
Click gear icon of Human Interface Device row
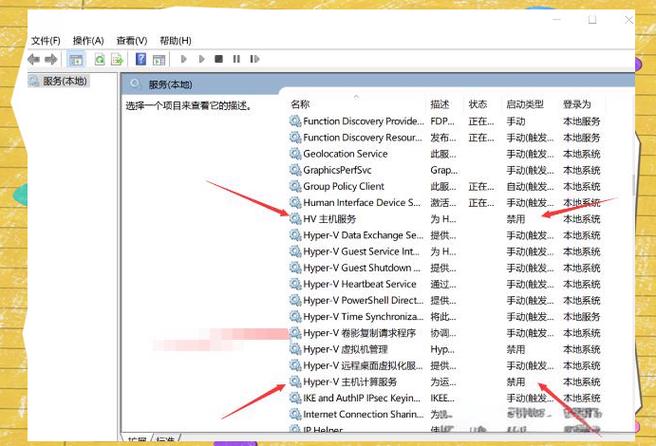pyautogui.click(x=295, y=202)
